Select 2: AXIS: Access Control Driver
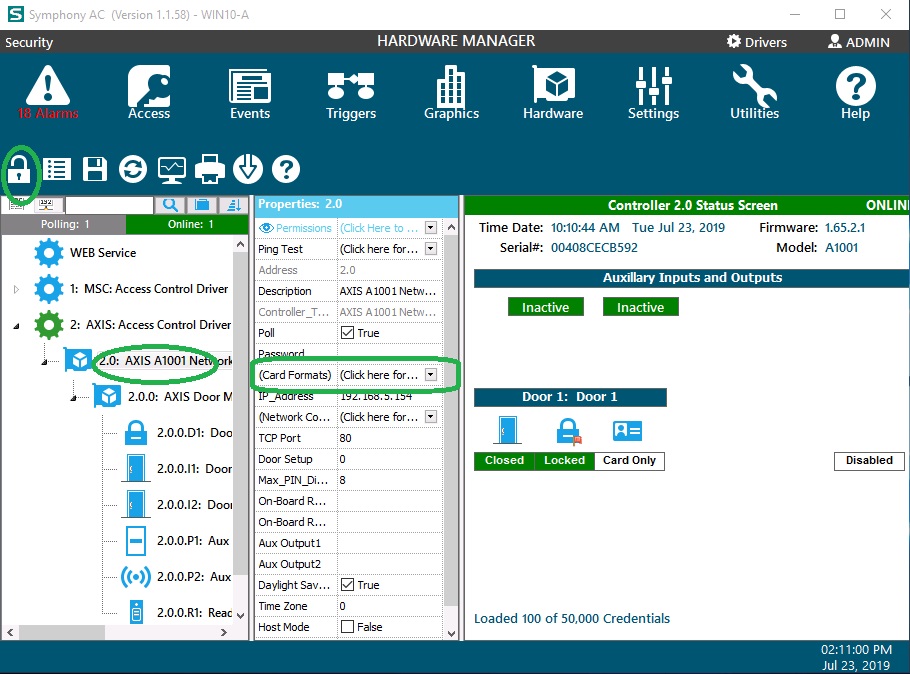 (150, 325)
